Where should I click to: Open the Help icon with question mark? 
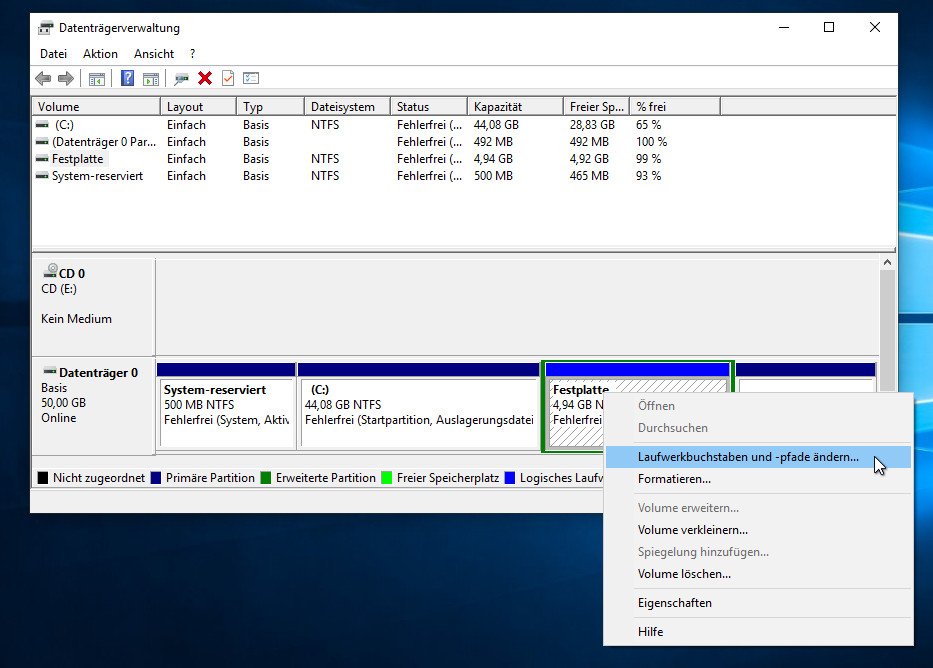coord(127,78)
